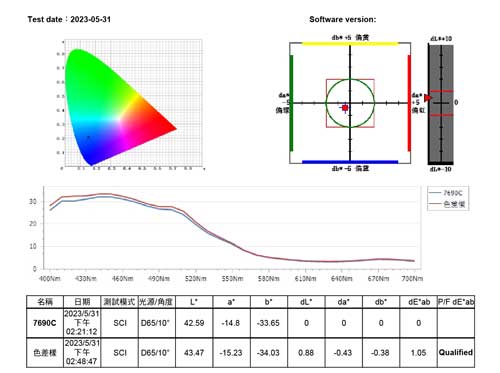Click the Qualified result cell
Screen dimensions: 500x373
[456, 353]
